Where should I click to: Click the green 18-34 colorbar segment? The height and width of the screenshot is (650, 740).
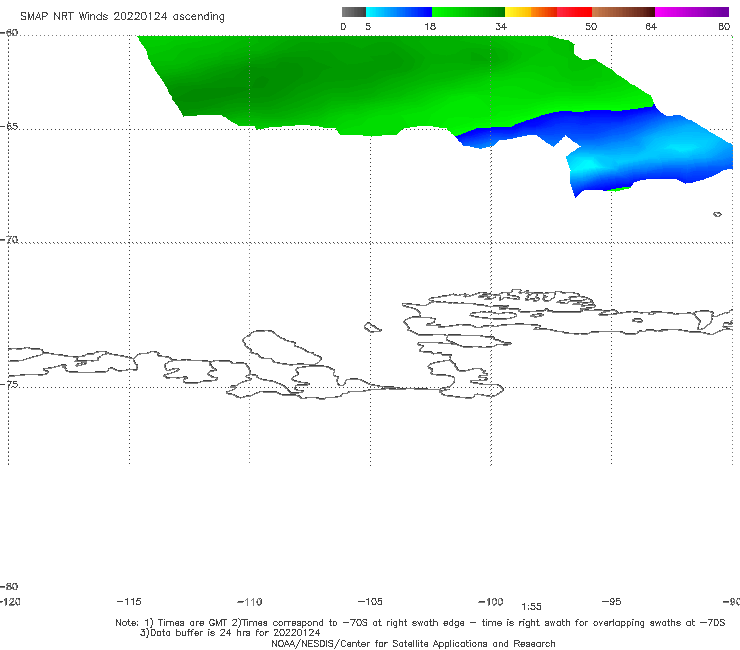(x=468, y=12)
